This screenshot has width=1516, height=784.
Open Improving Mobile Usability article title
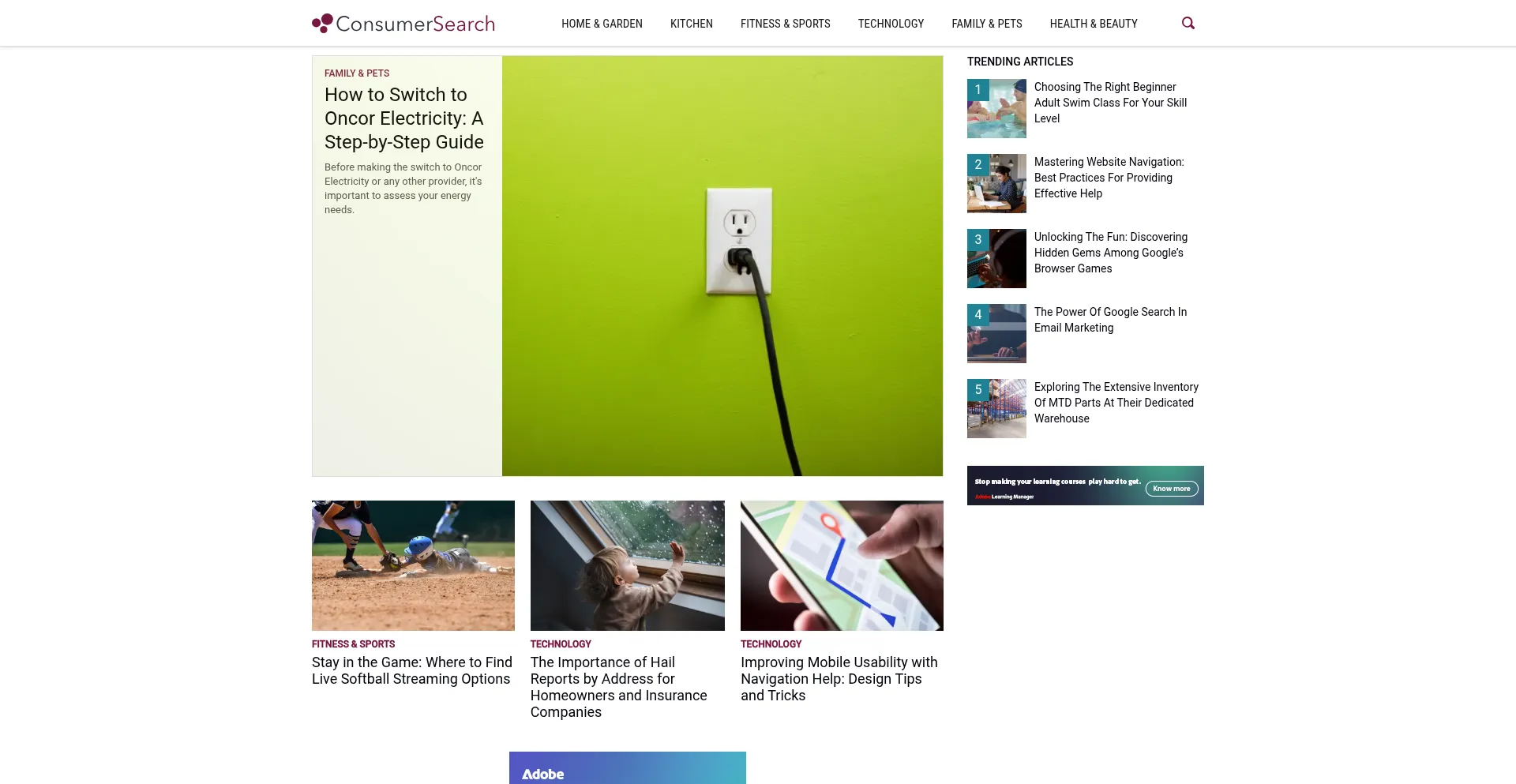839,679
